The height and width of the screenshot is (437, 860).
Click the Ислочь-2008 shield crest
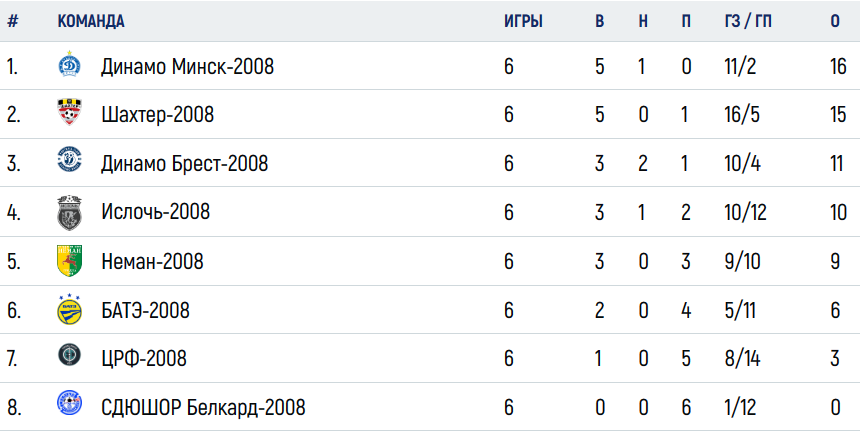(x=70, y=212)
